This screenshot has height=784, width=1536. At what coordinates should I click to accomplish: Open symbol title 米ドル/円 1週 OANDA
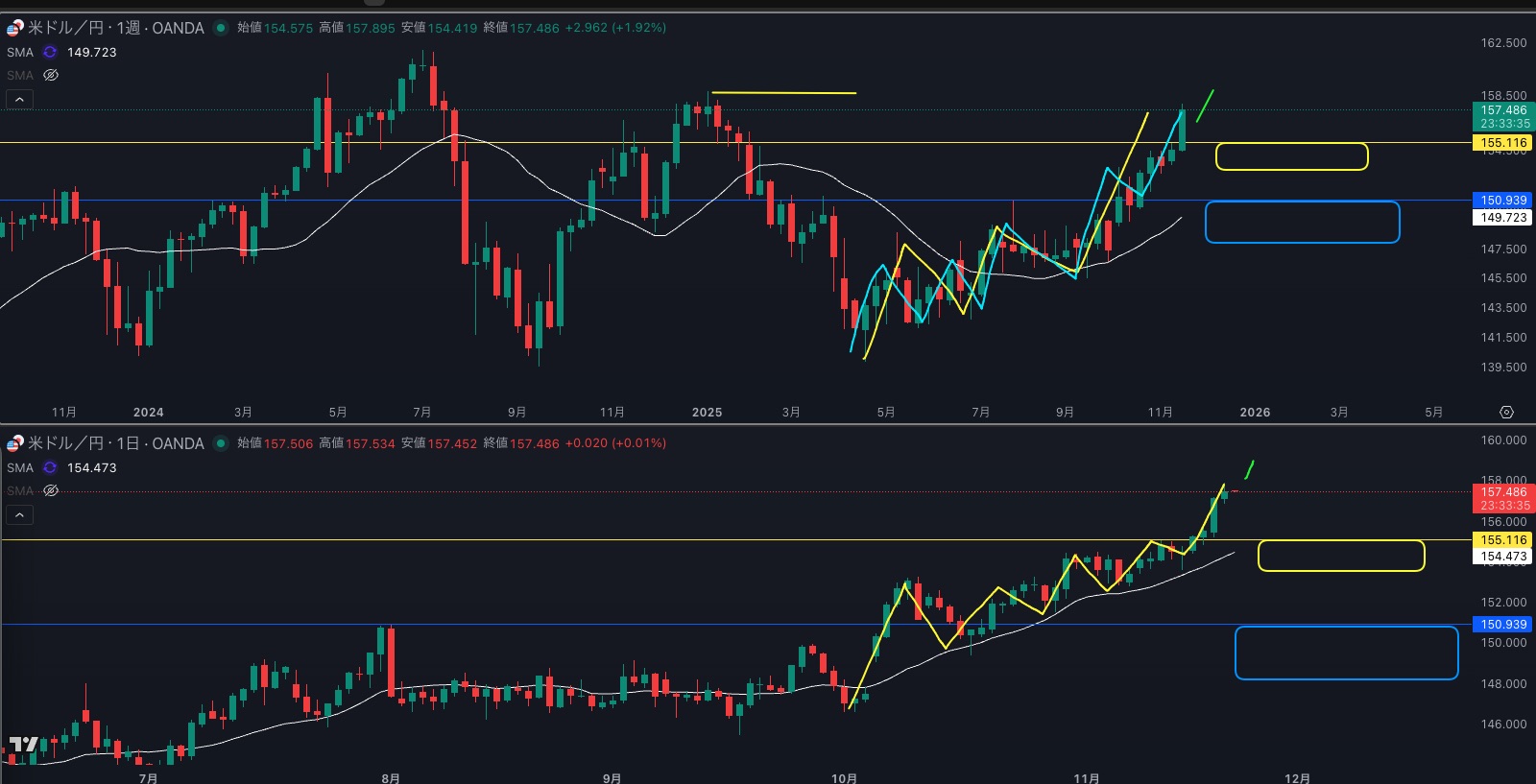(115, 28)
